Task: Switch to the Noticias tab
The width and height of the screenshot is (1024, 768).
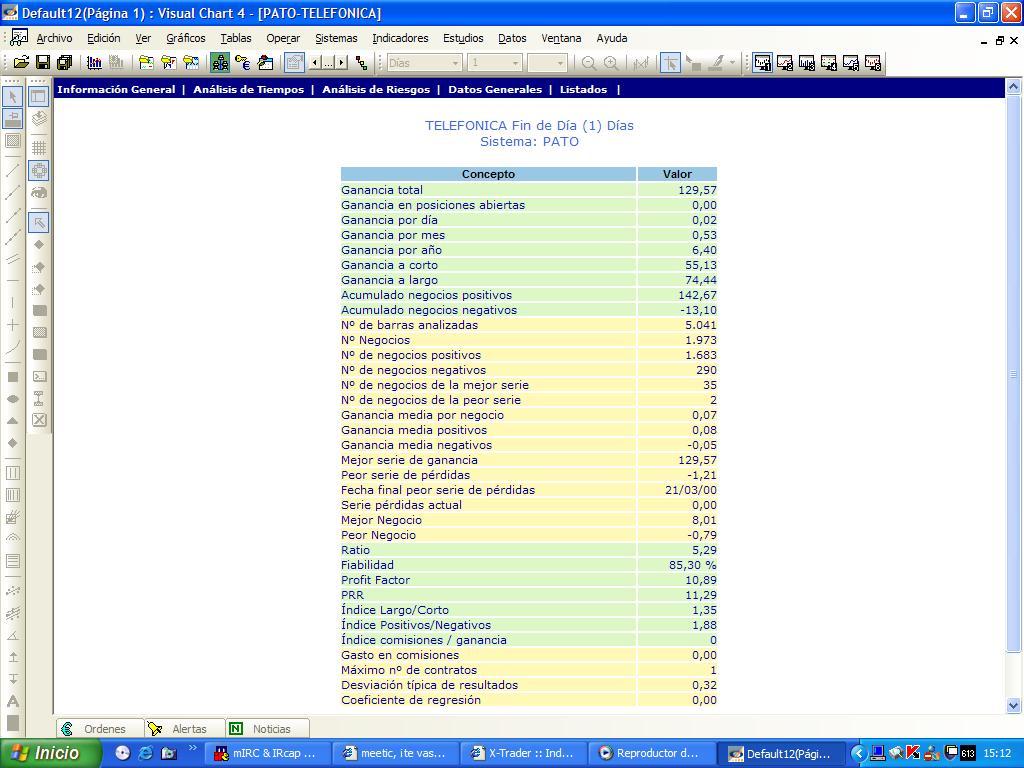Action: click(267, 729)
